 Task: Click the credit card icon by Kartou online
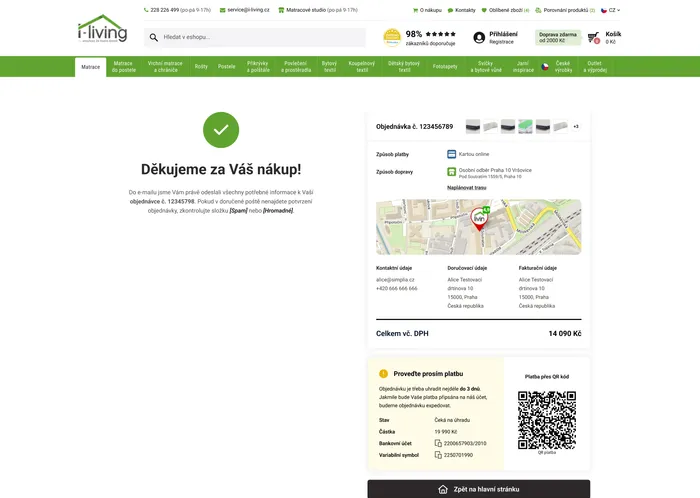tap(451, 154)
